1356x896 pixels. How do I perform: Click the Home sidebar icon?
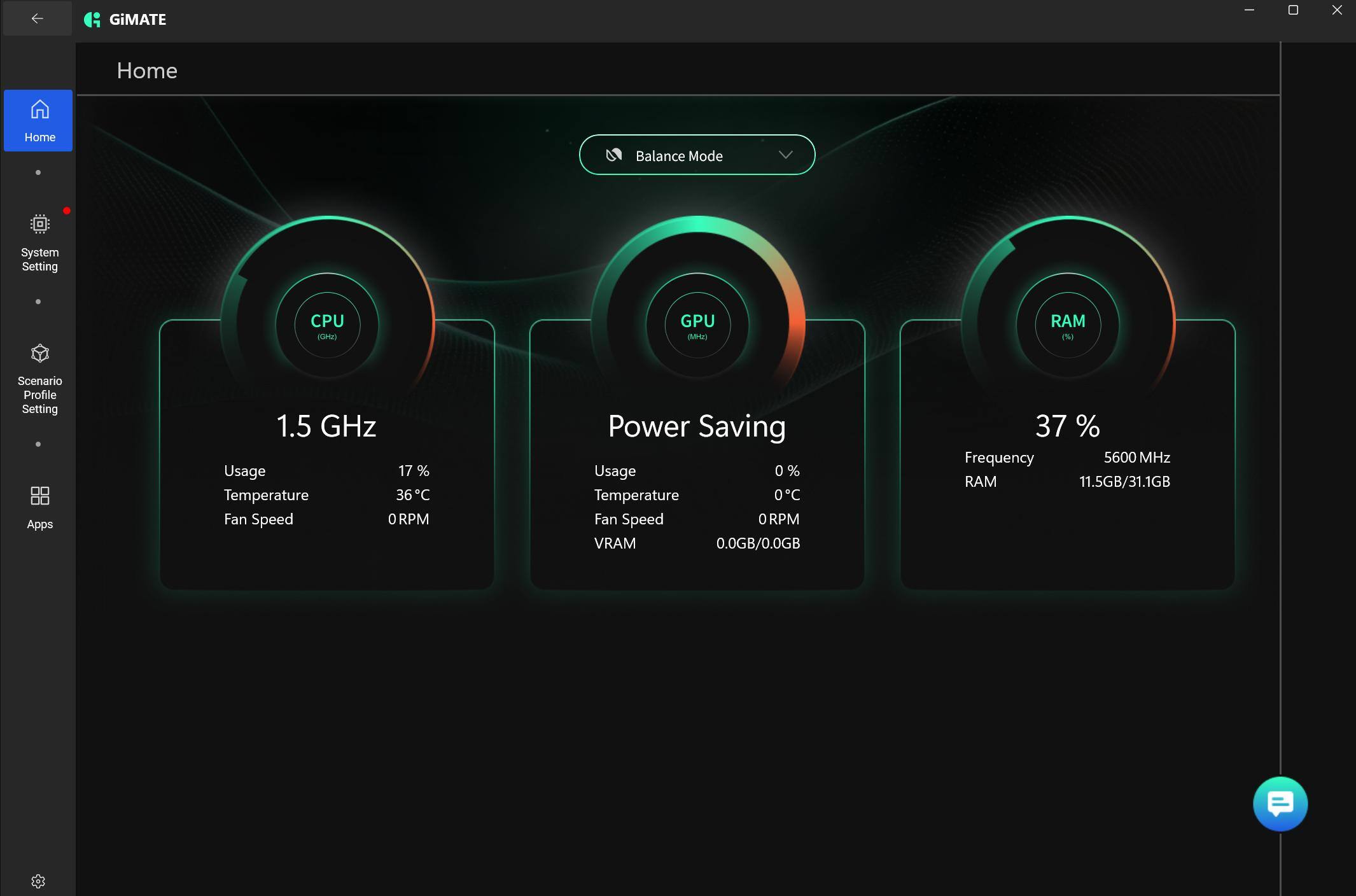click(39, 120)
